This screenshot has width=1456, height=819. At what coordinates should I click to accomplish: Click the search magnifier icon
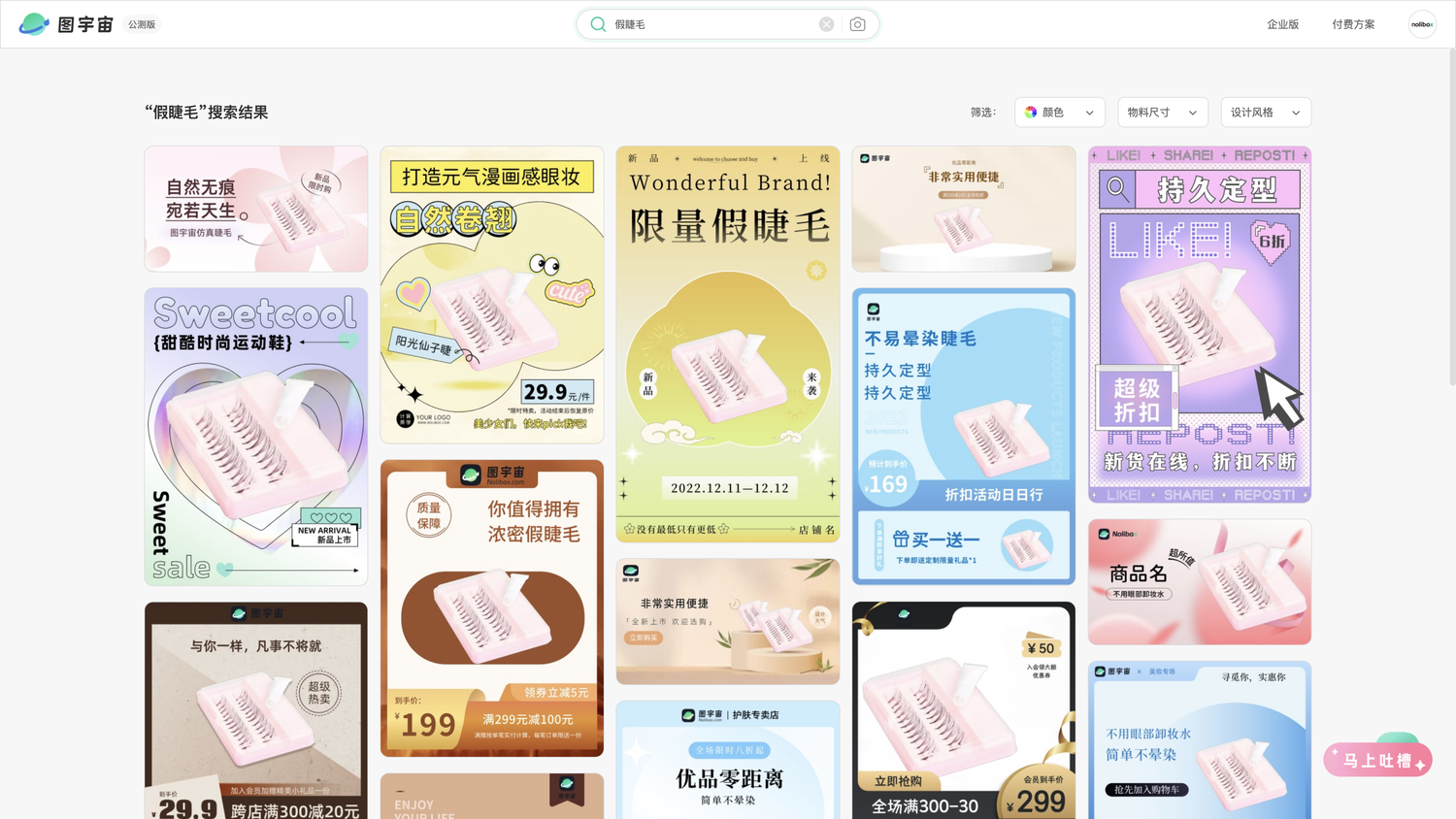(598, 24)
